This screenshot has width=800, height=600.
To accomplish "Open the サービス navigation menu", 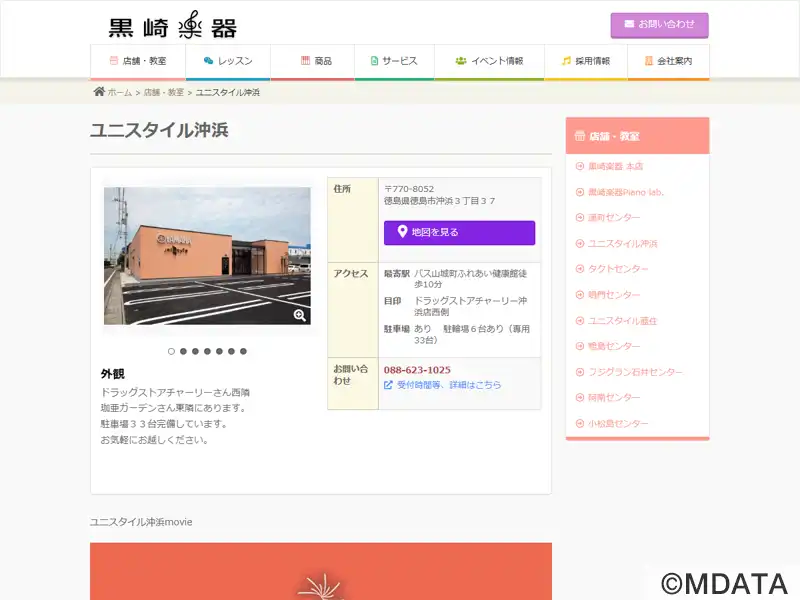I will 393,61.
